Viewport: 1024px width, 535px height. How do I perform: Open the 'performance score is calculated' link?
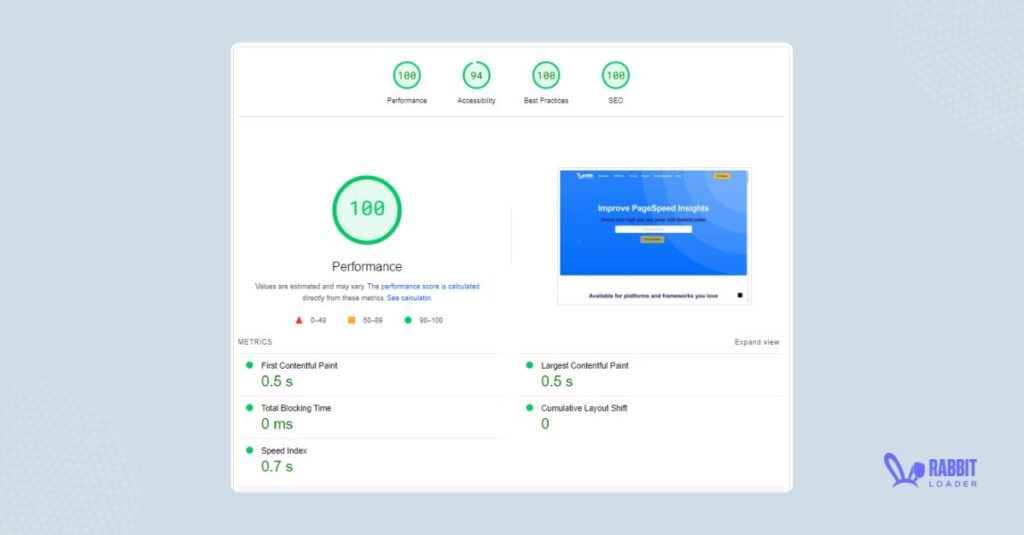[x=430, y=286]
